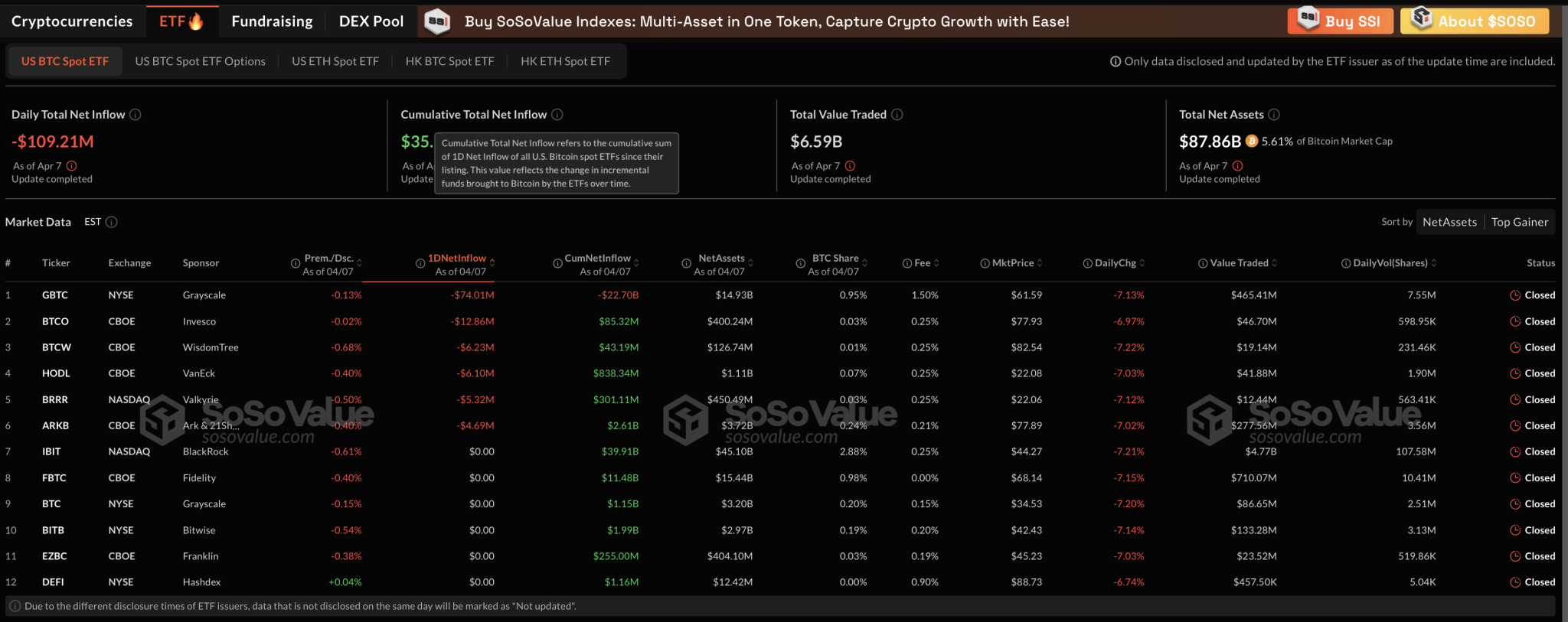
Task: Click About $SOSO button
Action: click(x=1475, y=21)
